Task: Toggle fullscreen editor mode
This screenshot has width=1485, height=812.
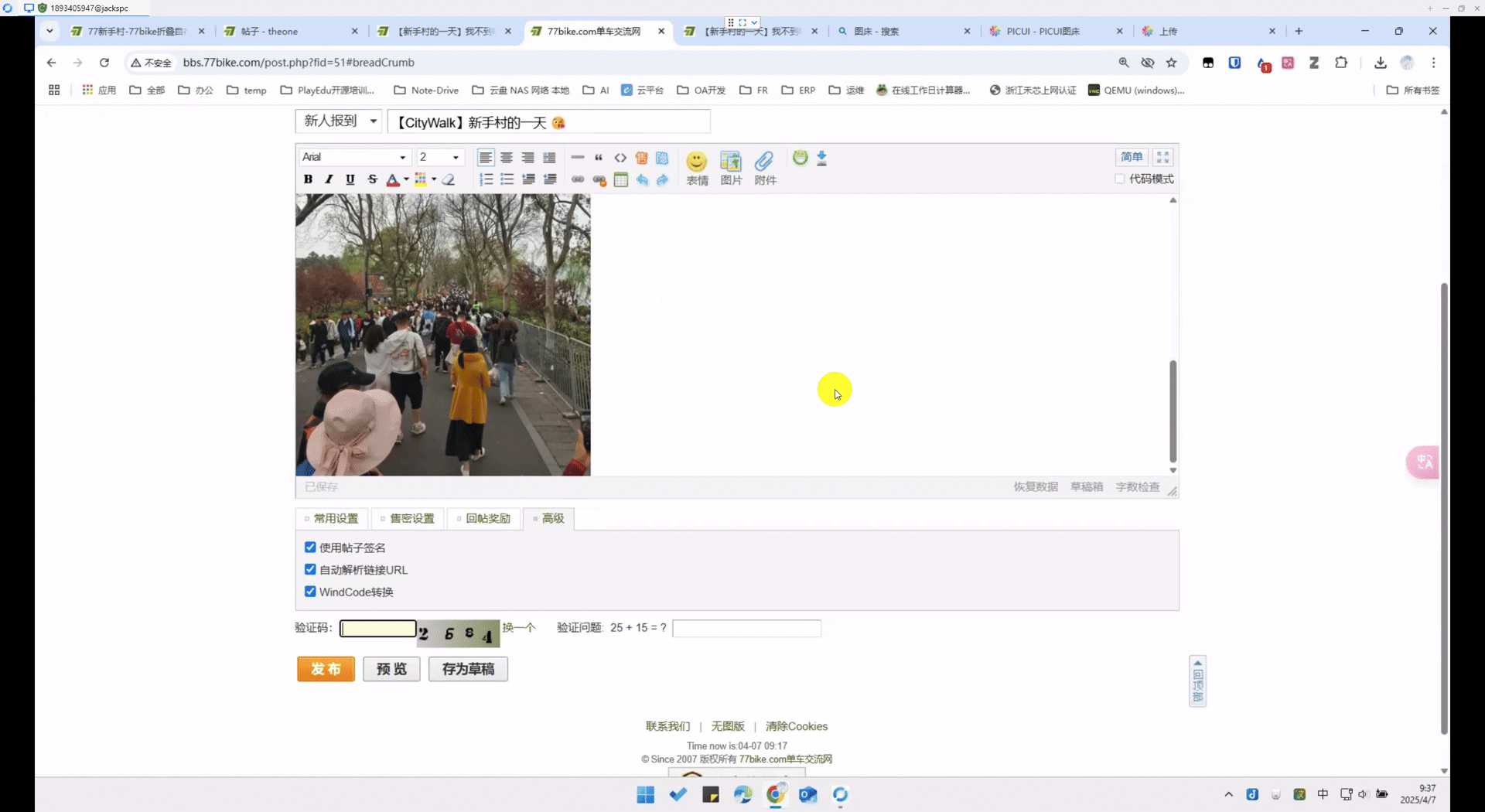Action: [x=1162, y=157]
